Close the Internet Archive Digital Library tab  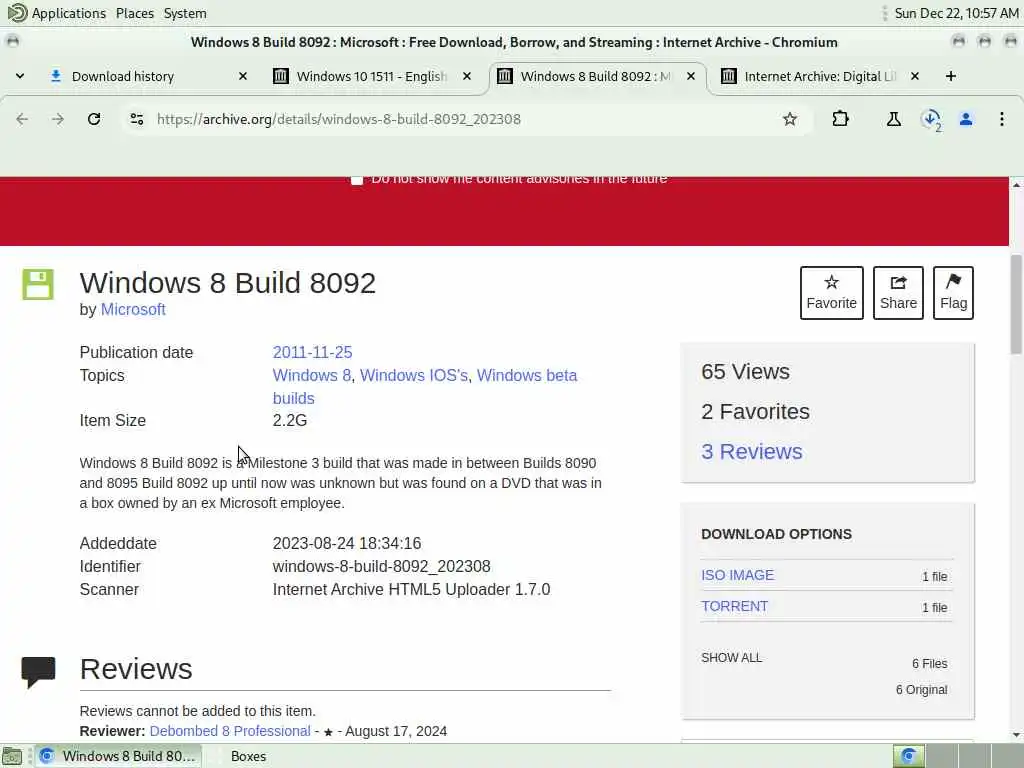pos(915,76)
